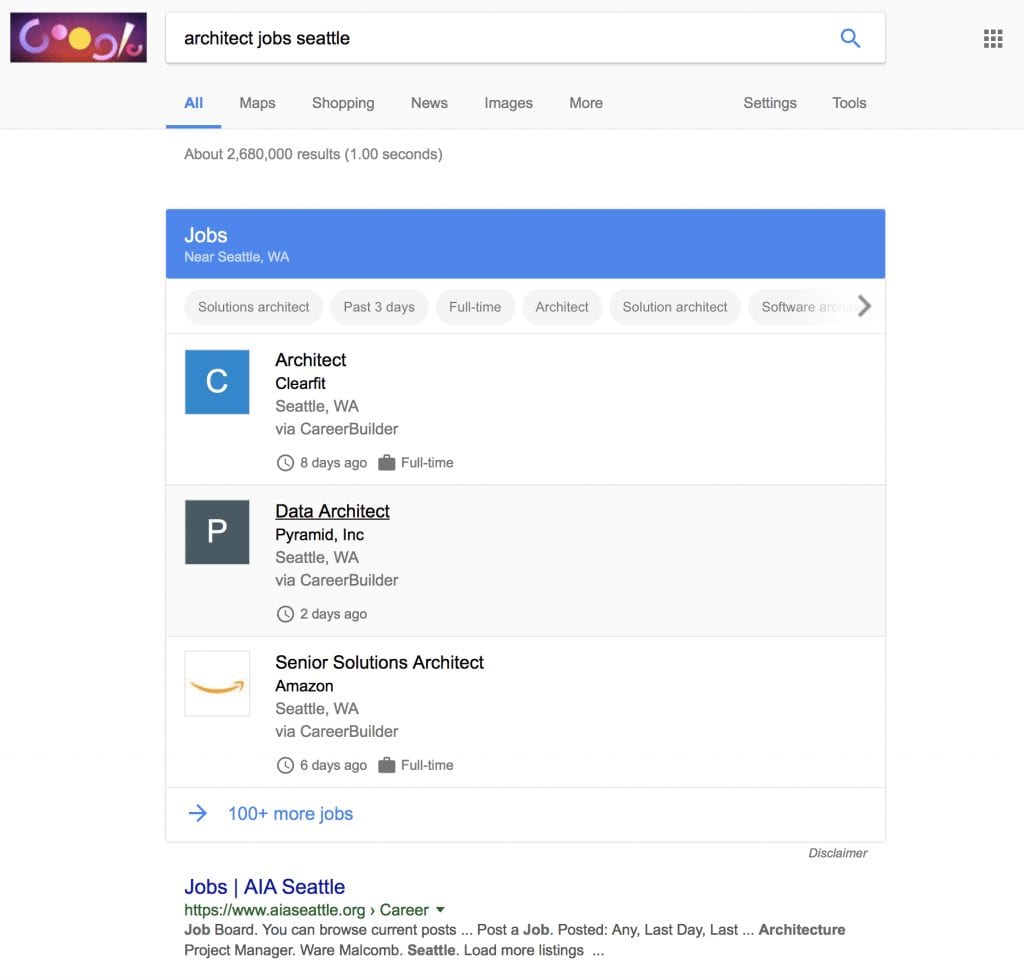Switch to the News tab
Viewport: 1024px width, 978px height.
429,103
